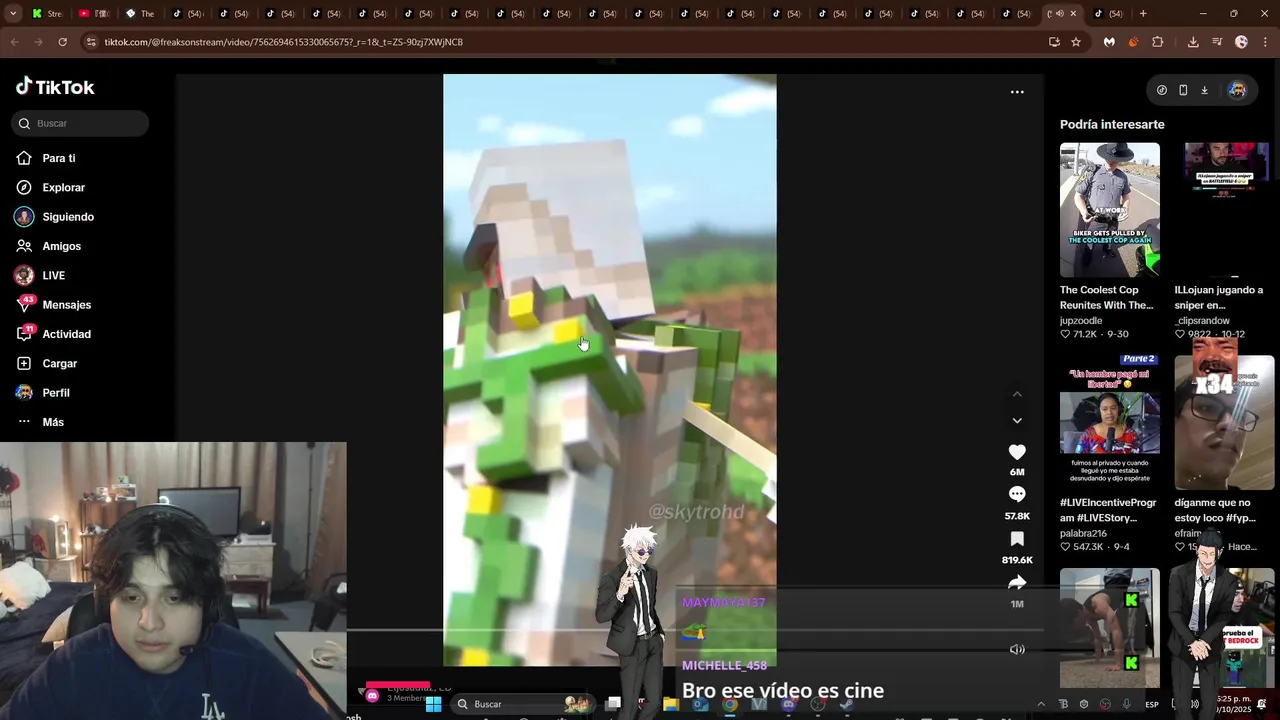The image size is (1280, 720).
Task: Reload the TikTok page
Action: pyautogui.click(x=62, y=42)
